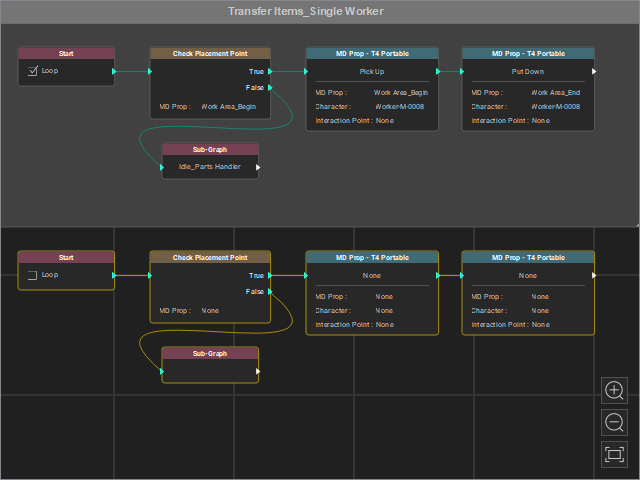The height and width of the screenshot is (480, 640).
Task: Click output port of Idle_Parts Handler sub-graph
Action: [258, 167]
